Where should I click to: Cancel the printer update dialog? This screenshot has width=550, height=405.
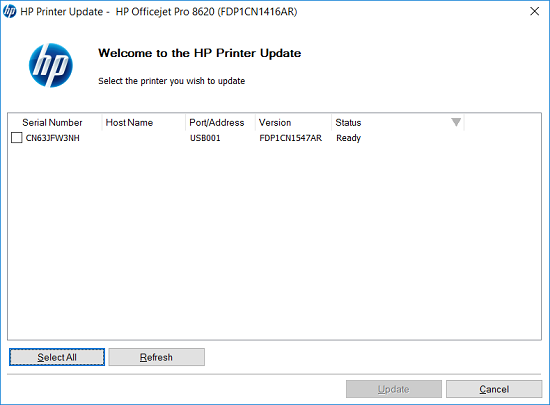[494, 389]
